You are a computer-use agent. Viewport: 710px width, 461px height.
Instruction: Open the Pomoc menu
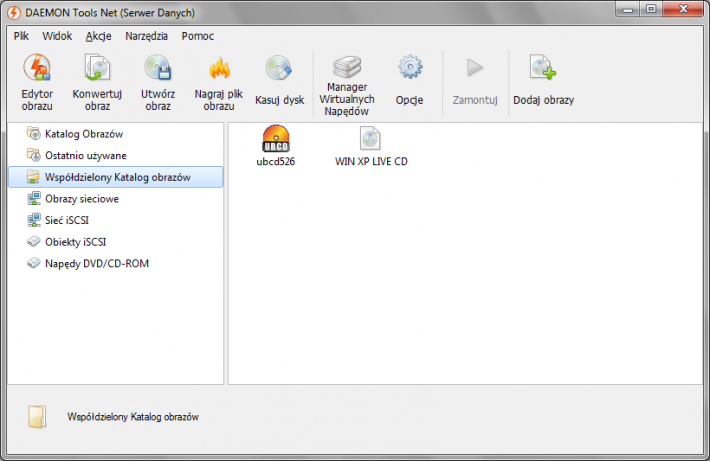click(198, 36)
